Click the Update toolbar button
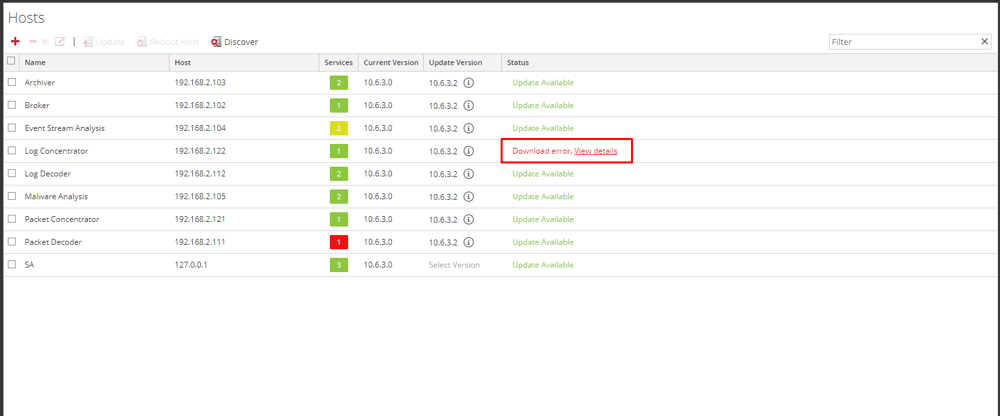 104,41
